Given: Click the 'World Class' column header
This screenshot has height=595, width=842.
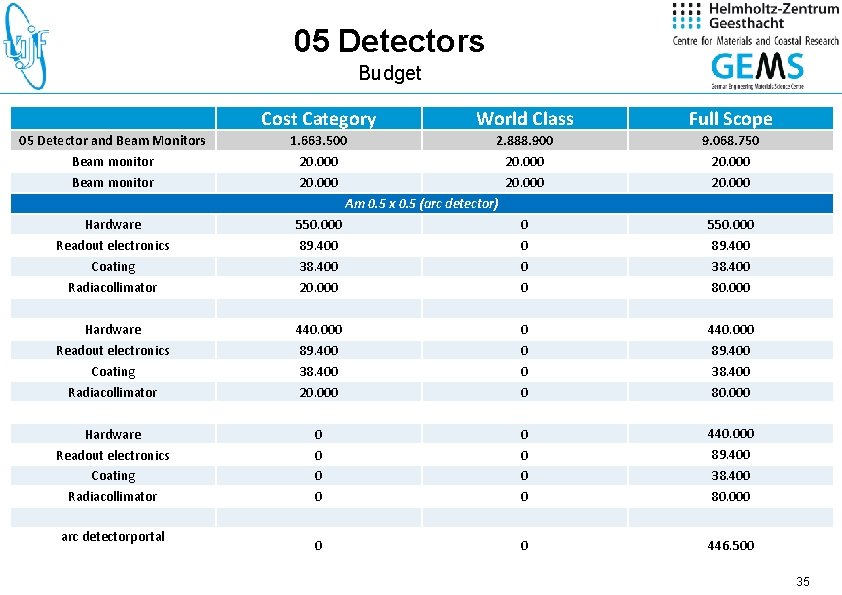Looking at the screenshot, I should point(525,118).
